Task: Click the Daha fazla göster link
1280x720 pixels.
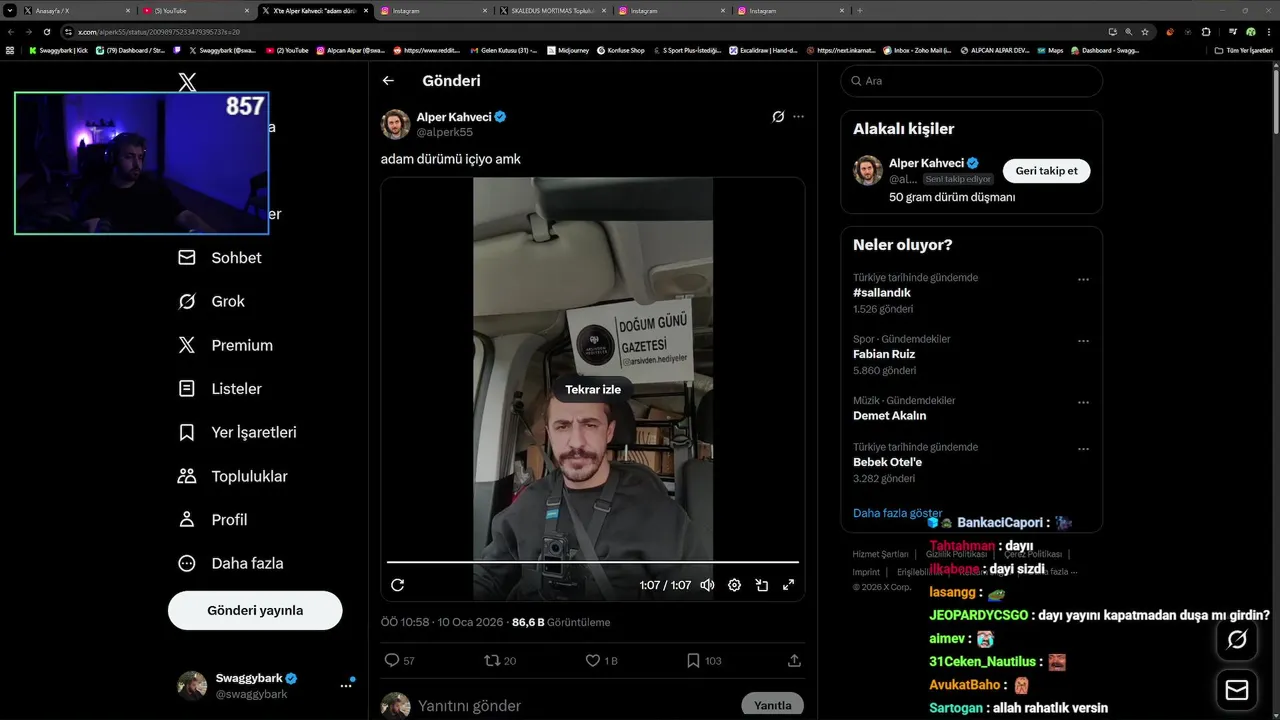Action: (x=897, y=513)
